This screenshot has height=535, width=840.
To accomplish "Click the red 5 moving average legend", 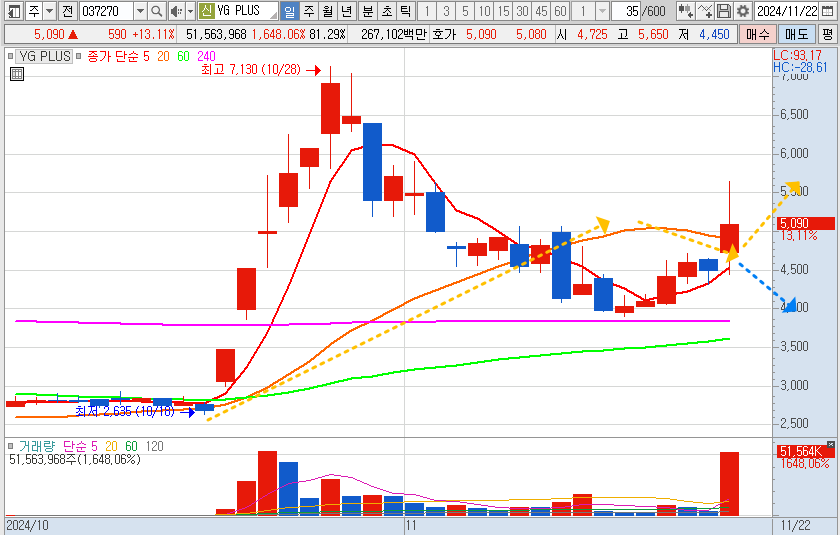I will 146,56.
